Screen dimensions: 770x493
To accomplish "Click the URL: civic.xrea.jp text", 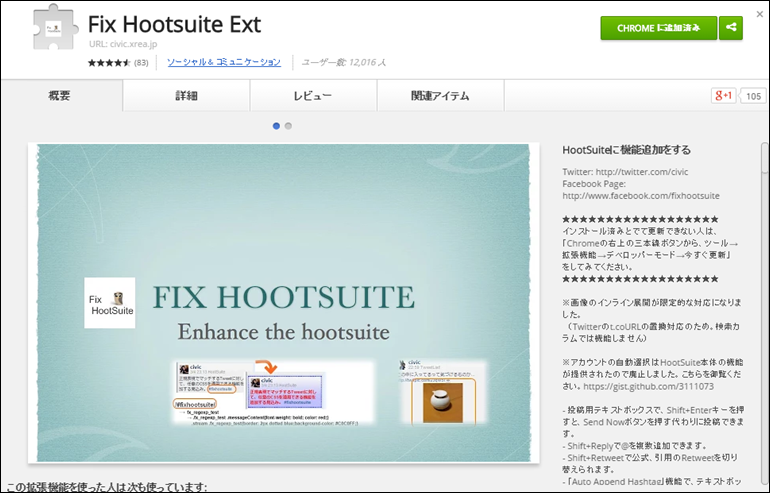I will pyautogui.click(x=123, y=44).
